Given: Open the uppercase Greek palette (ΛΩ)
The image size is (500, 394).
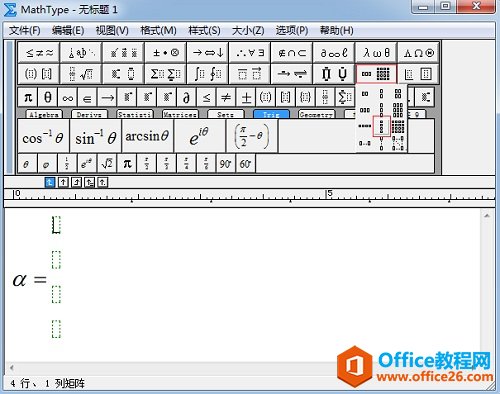Looking at the screenshot, I should pos(418,53).
